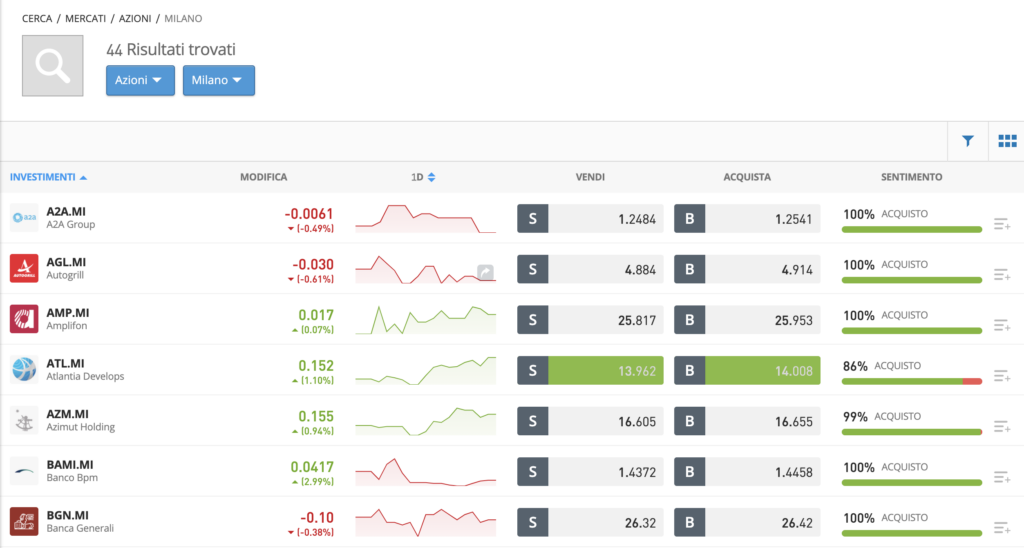Viewport: 1024px width, 548px height.
Task: Open the BAMI.MI ticker name
Action: pyautogui.click(x=70, y=464)
